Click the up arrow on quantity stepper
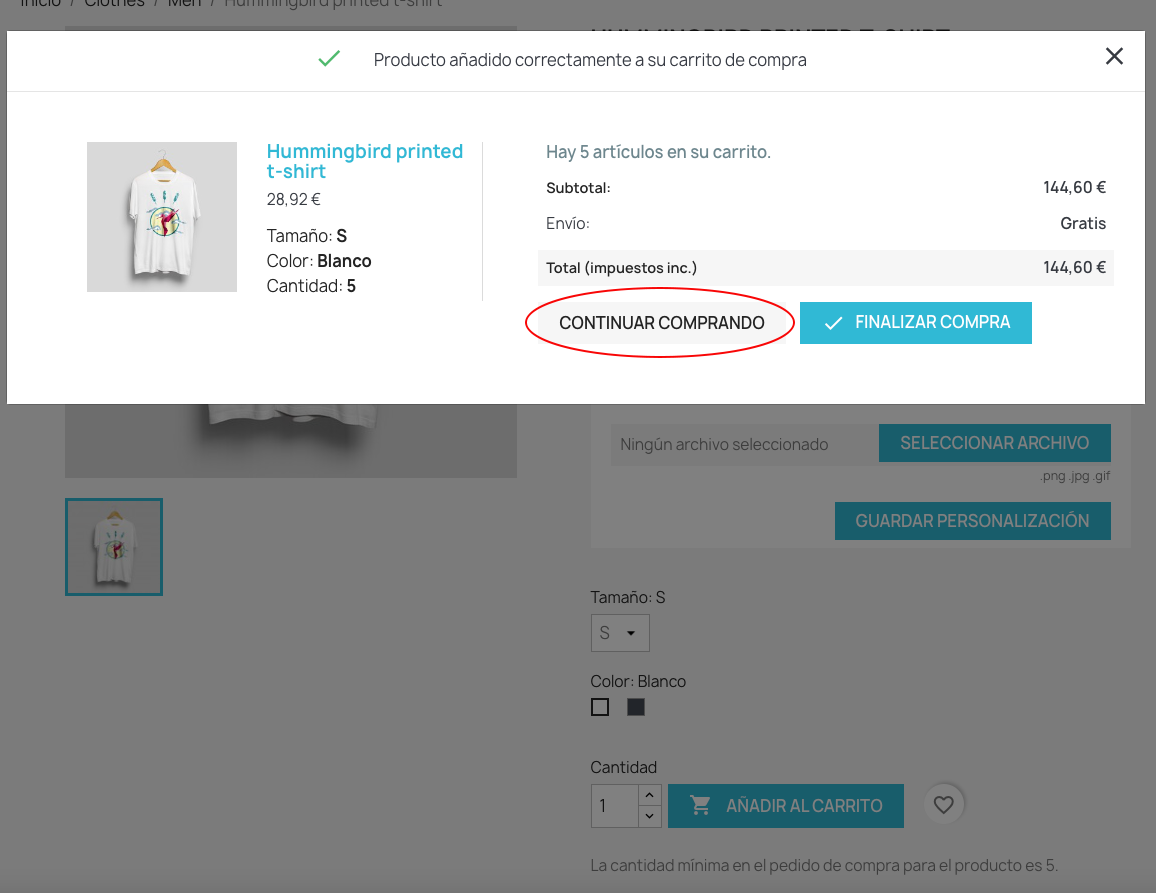The height and width of the screenshot is (893, 1156). point(649,794)
